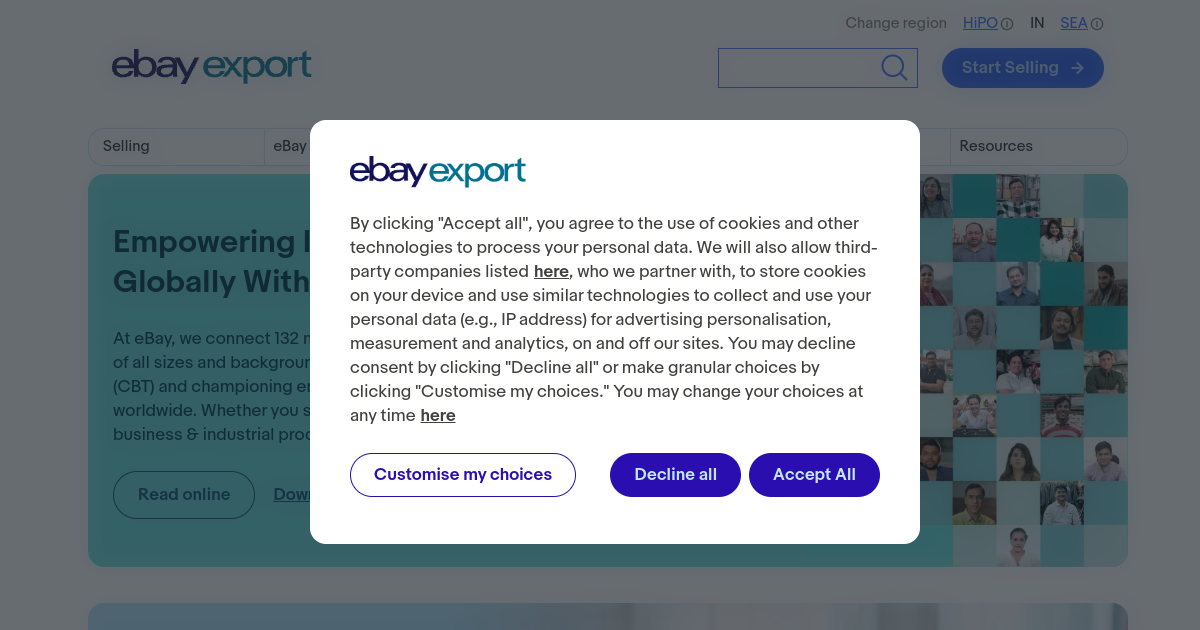Click the info icon beside SEA
1200x630 pixels.
[x=1097, y=24]
